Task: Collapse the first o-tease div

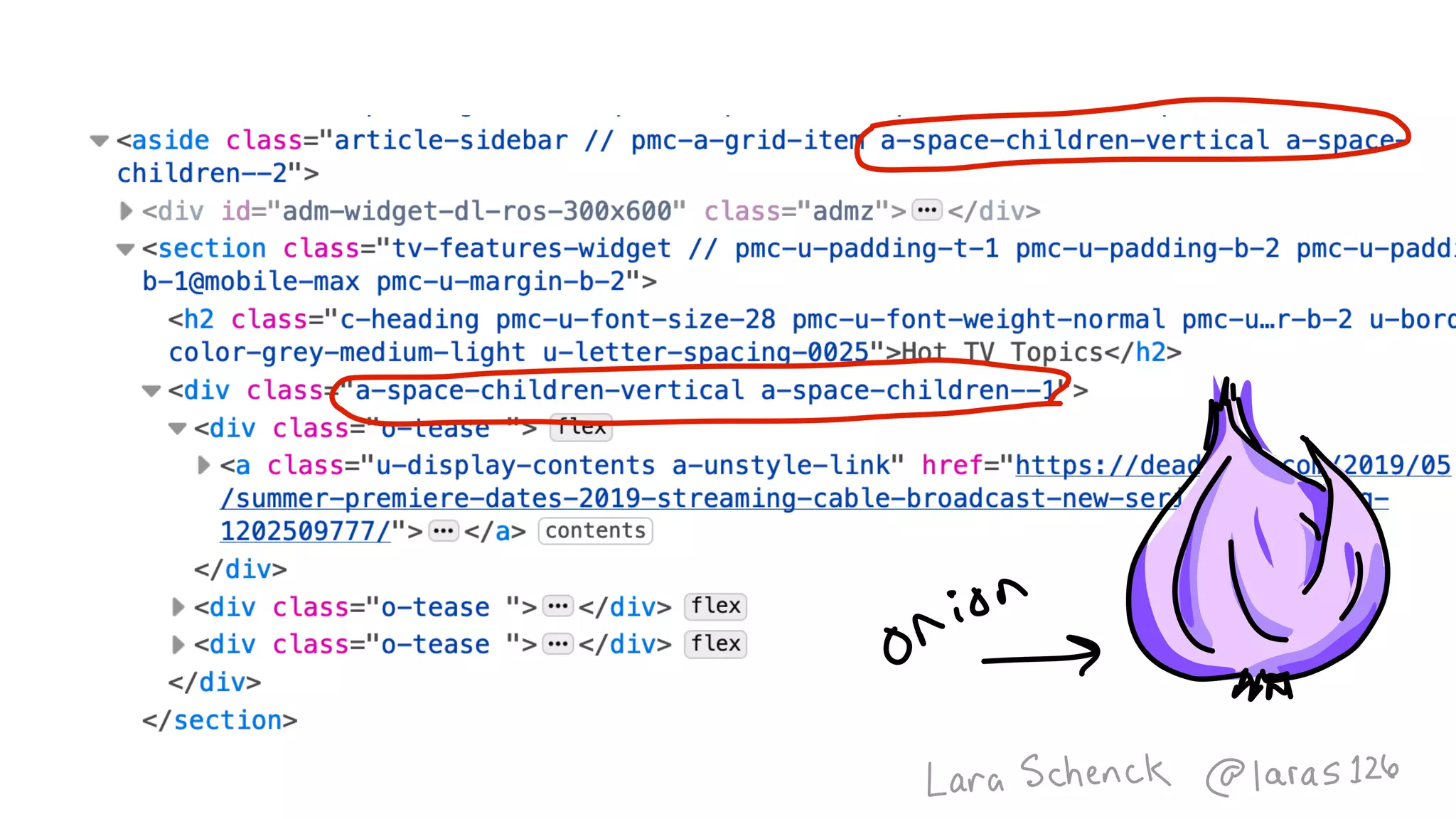Action: coord(177,429)
